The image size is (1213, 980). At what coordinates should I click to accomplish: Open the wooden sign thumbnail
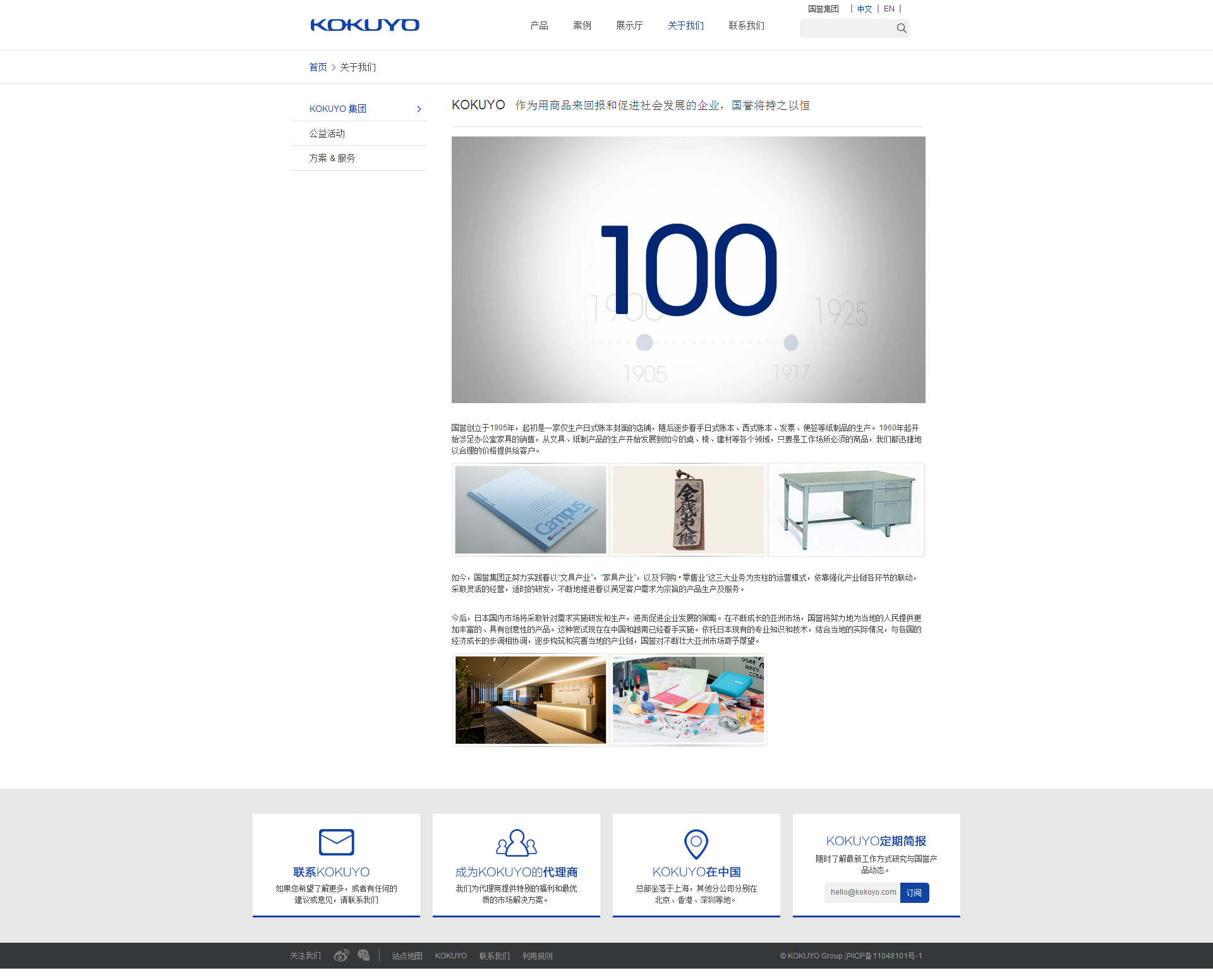[688, 510]
